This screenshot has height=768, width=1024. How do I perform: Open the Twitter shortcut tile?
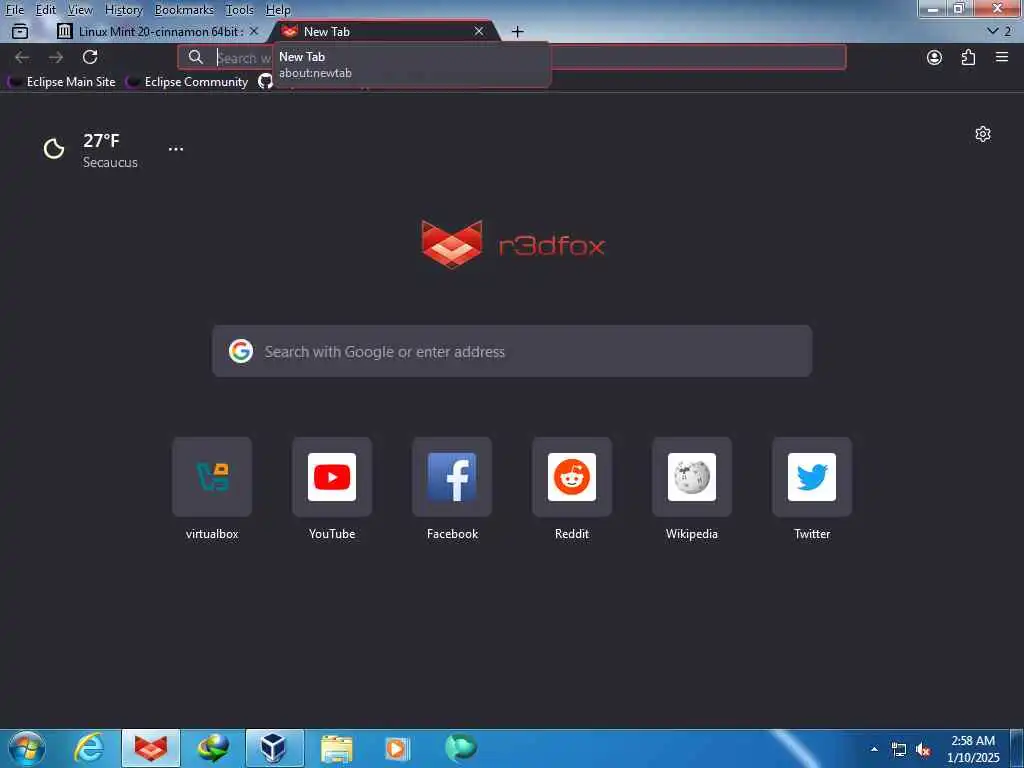coord(812,477)
